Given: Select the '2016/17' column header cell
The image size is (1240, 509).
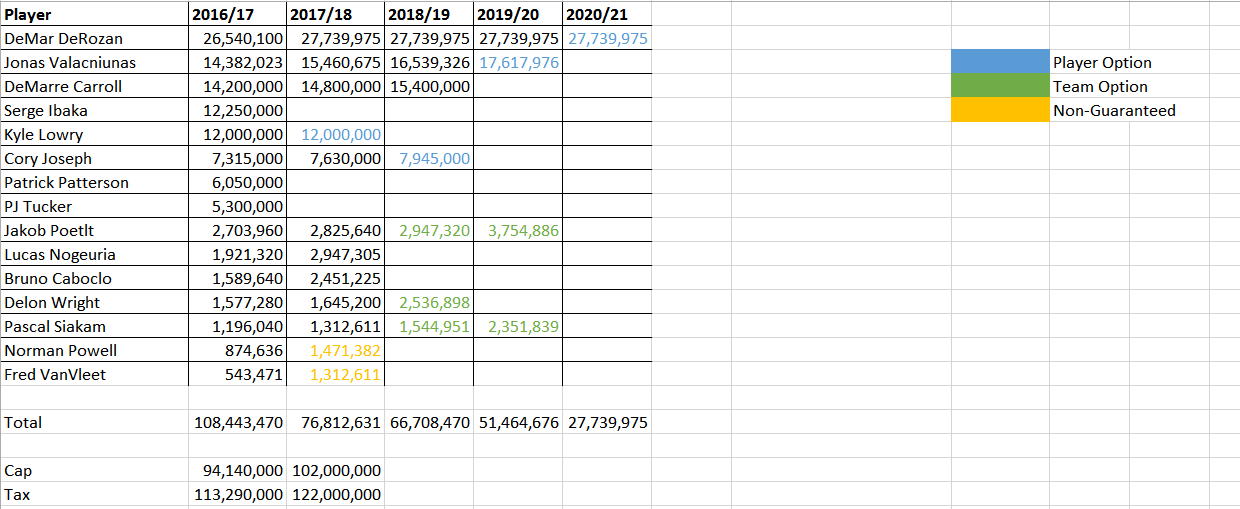Looking at the screenshot, I should pyautogui.click(x=237, y=14).
